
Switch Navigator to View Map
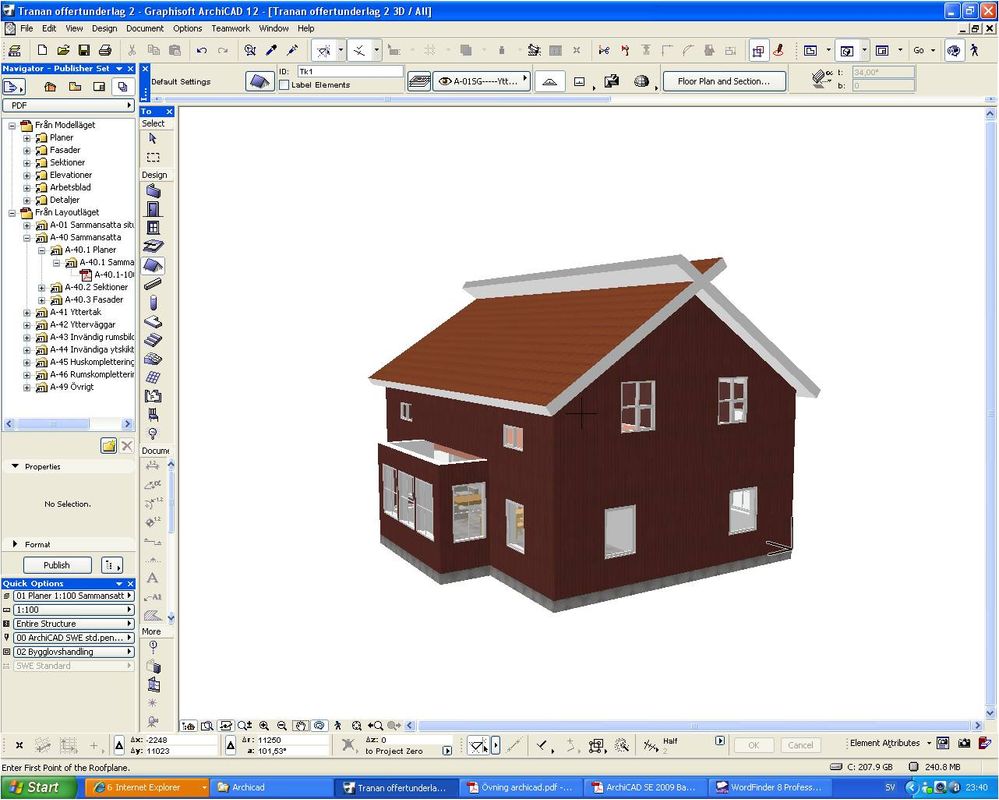pos(75,87)
